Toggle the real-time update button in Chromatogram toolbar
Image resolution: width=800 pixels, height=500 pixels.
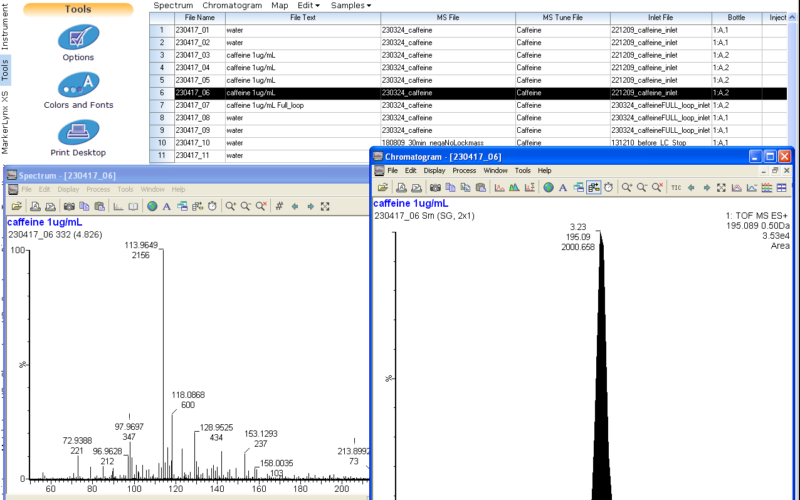[593, 187]
